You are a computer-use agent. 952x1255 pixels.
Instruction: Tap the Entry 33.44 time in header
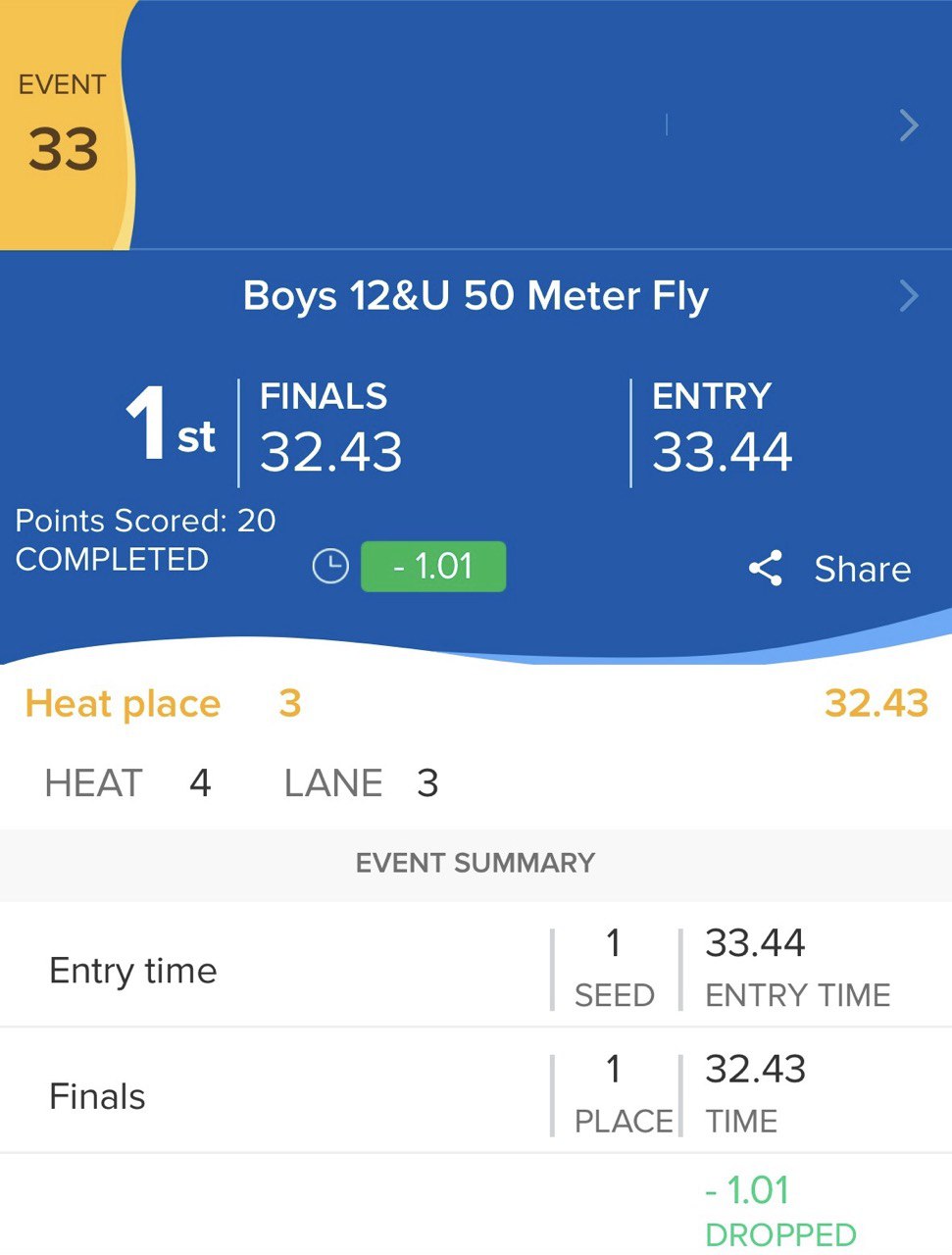[722, 450]
